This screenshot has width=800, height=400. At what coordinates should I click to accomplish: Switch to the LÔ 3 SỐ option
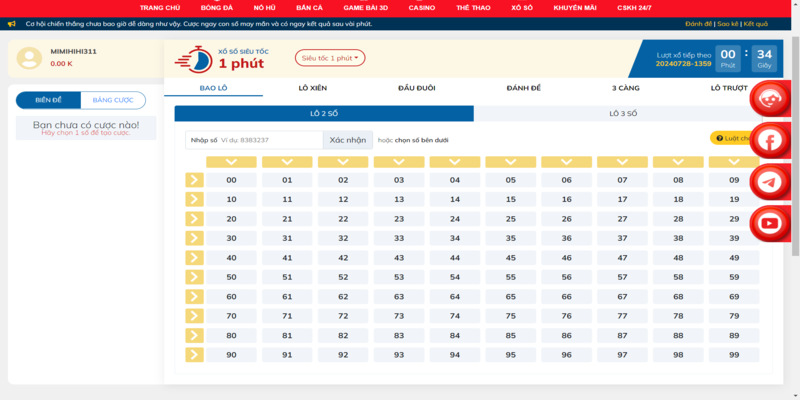623,114
